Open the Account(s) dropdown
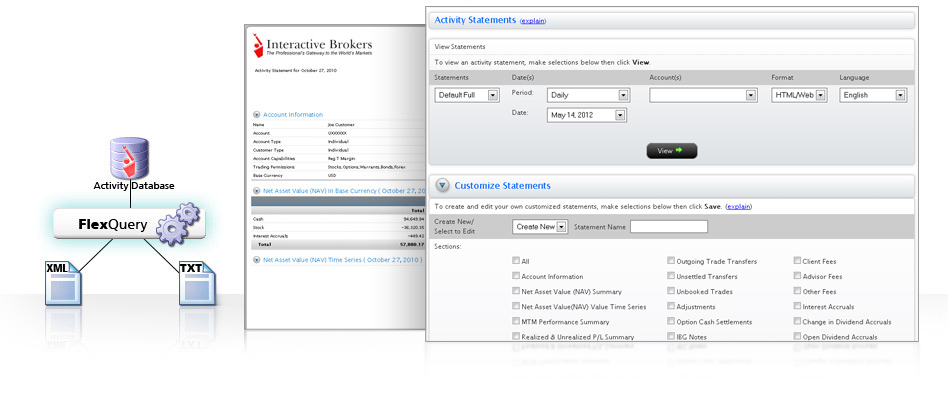Image resolution: width=948 pixels, height=400 pixels. [703, 95]
